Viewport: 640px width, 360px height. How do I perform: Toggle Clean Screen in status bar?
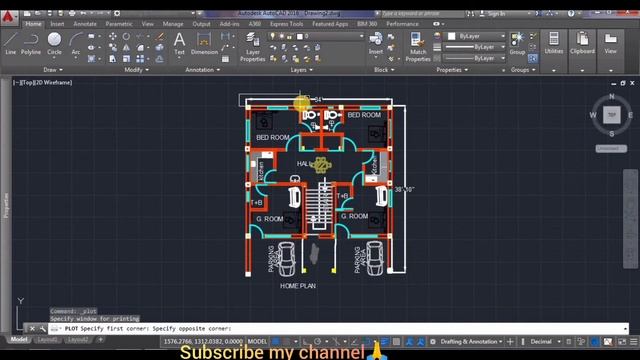point(622,342)
